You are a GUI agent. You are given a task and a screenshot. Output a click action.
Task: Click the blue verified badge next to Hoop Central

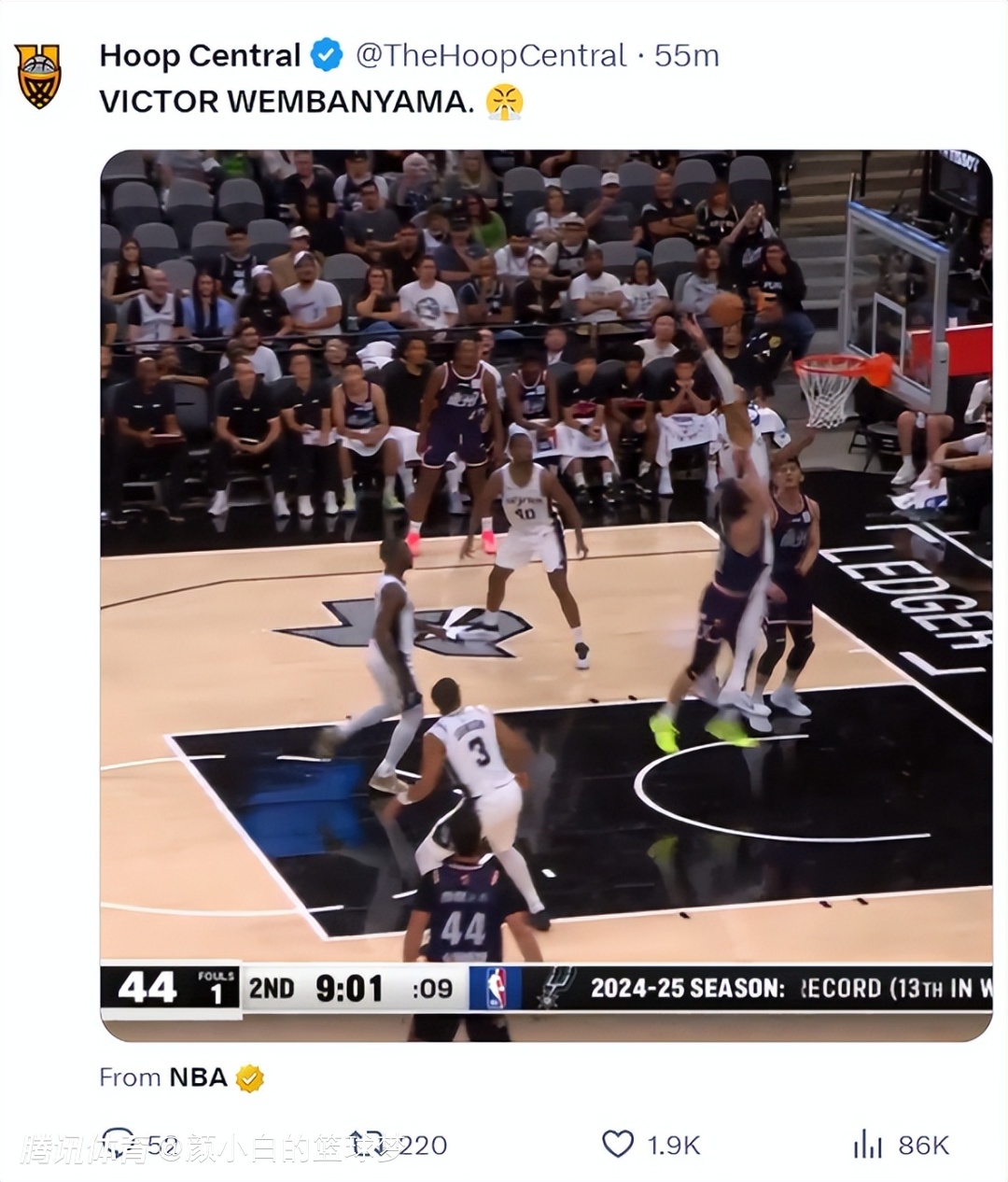(326, 56)
